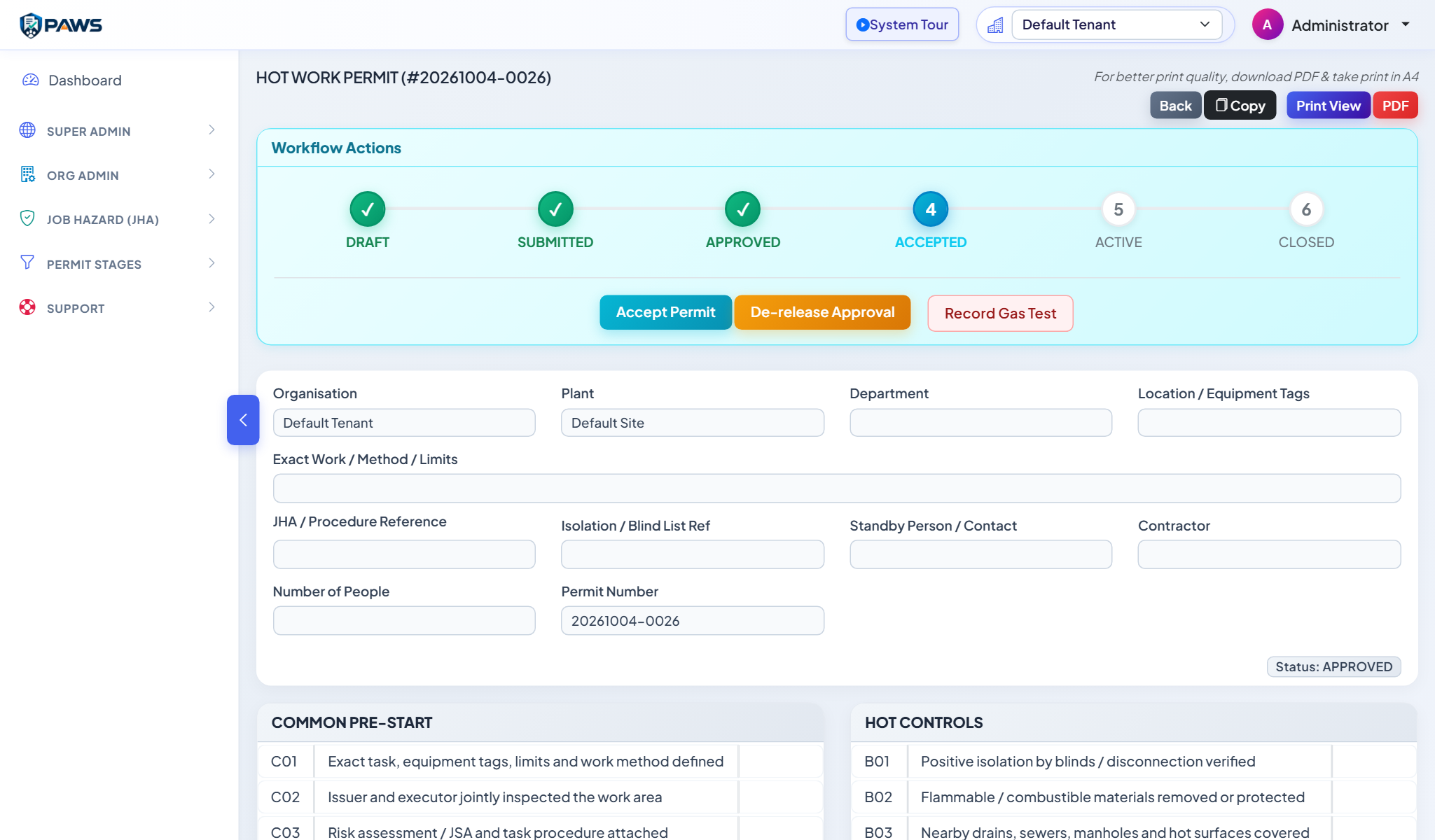This screenshot has width=1435, height=840.
Task: Click the tenant building icon in header
Action: pyautogui.click(x=994, y=25)
